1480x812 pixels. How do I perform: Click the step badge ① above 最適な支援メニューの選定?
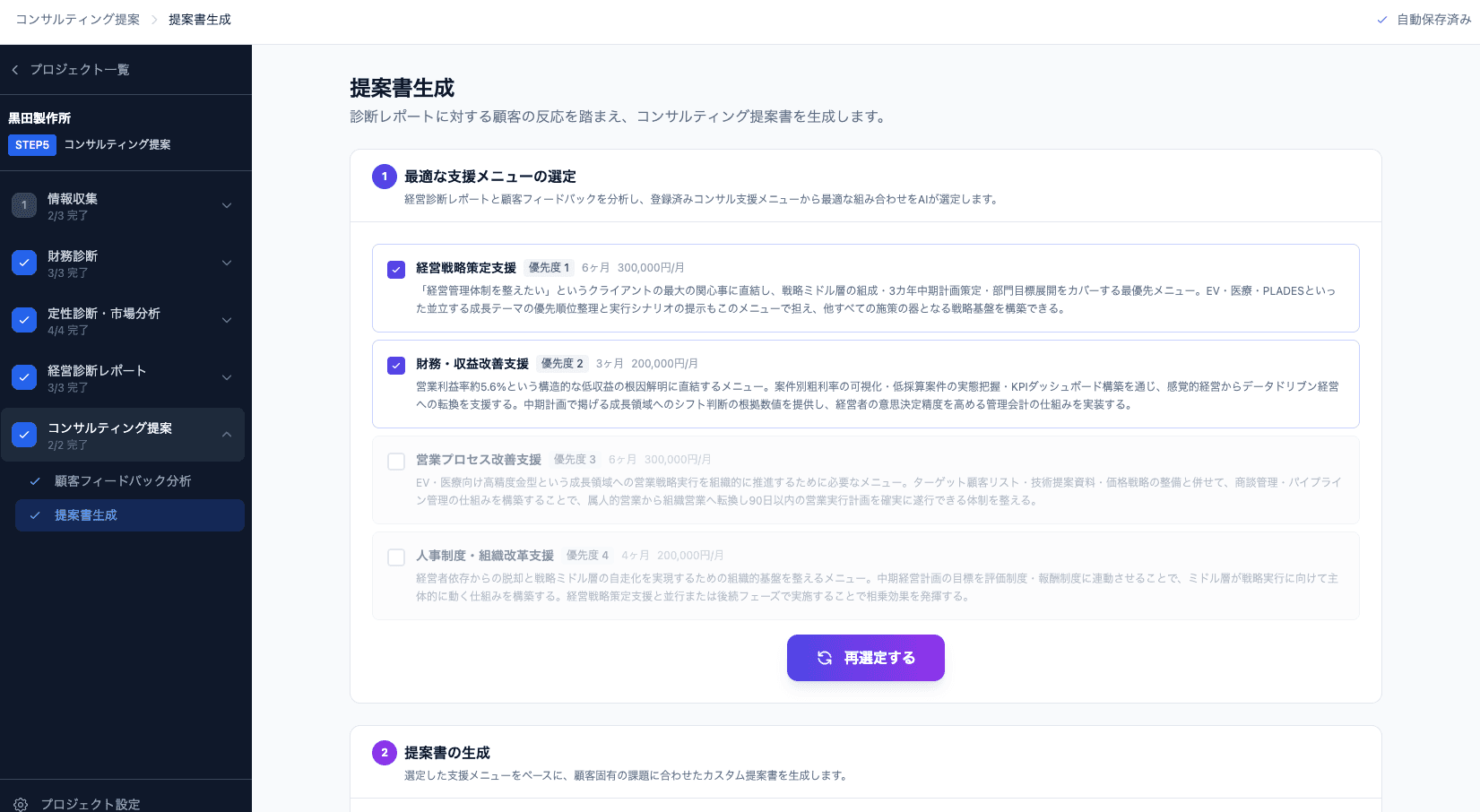click(385, 177)
